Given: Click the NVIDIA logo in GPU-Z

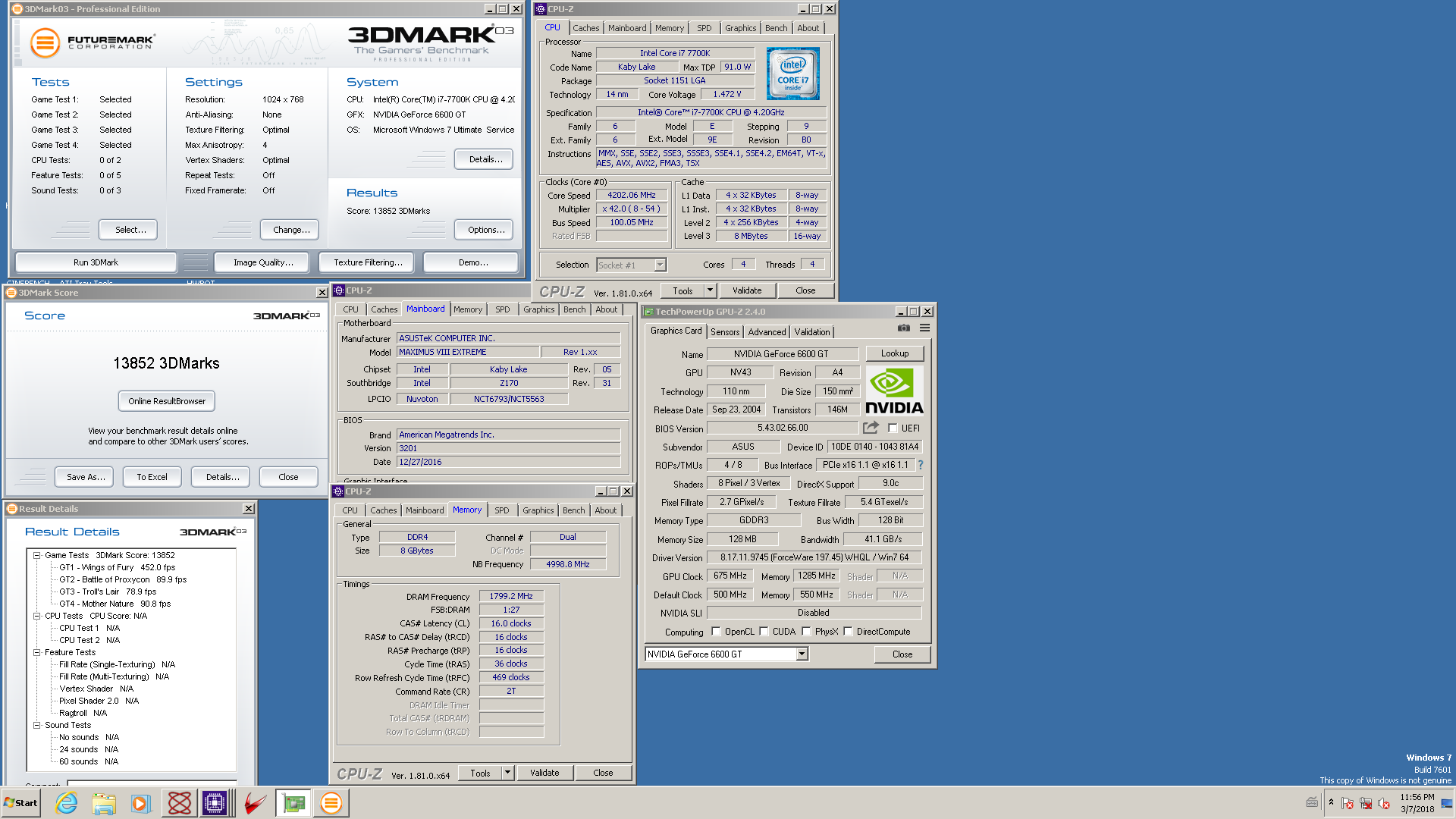Looking at the screenshot, I should 894,391.
